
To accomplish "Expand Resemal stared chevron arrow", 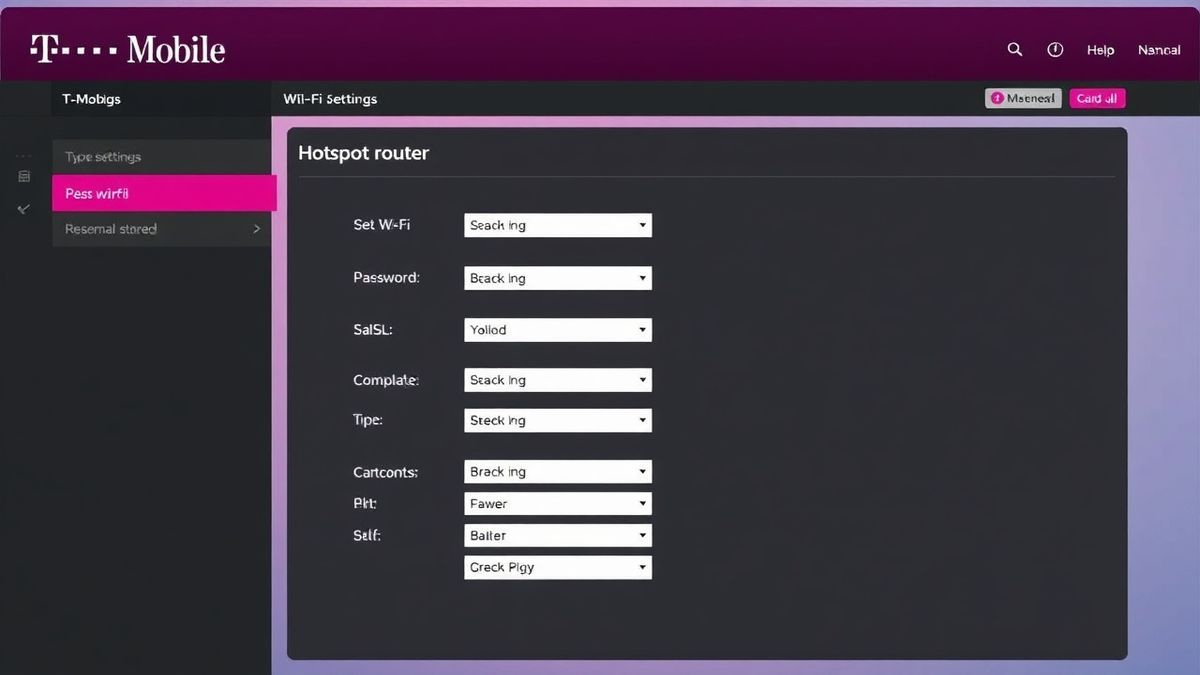I will tap(256, 229).
